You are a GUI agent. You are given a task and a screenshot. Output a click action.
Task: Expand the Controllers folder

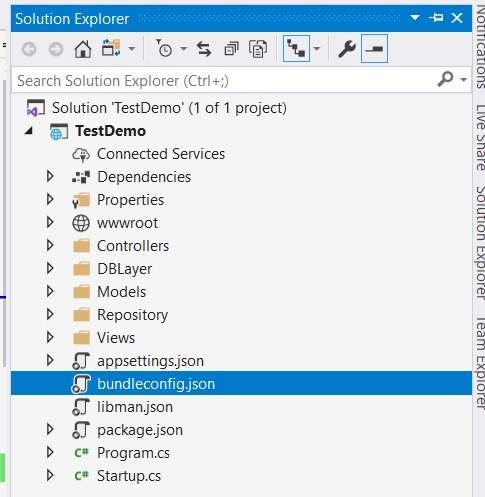50,245
